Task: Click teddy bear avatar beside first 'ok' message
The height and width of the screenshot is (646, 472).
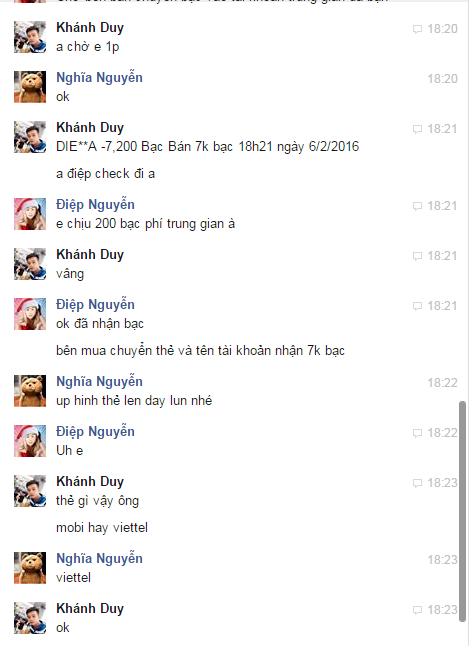Action: coord(30,87)
